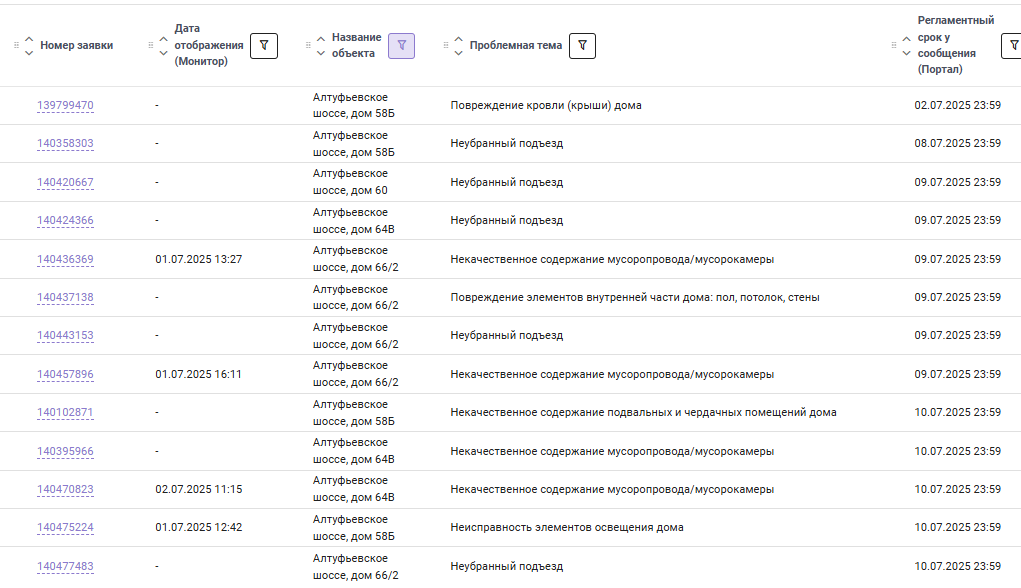Select row with Повреждение кровли (крыши) дома
This screenshot has height=588, width=1021.
[510, 105]
